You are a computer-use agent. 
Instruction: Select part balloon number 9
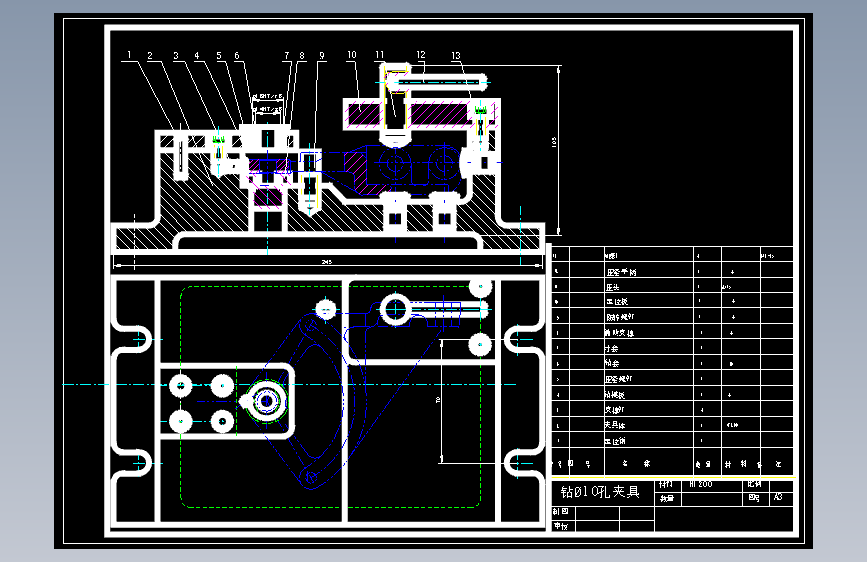click(322, 55)
